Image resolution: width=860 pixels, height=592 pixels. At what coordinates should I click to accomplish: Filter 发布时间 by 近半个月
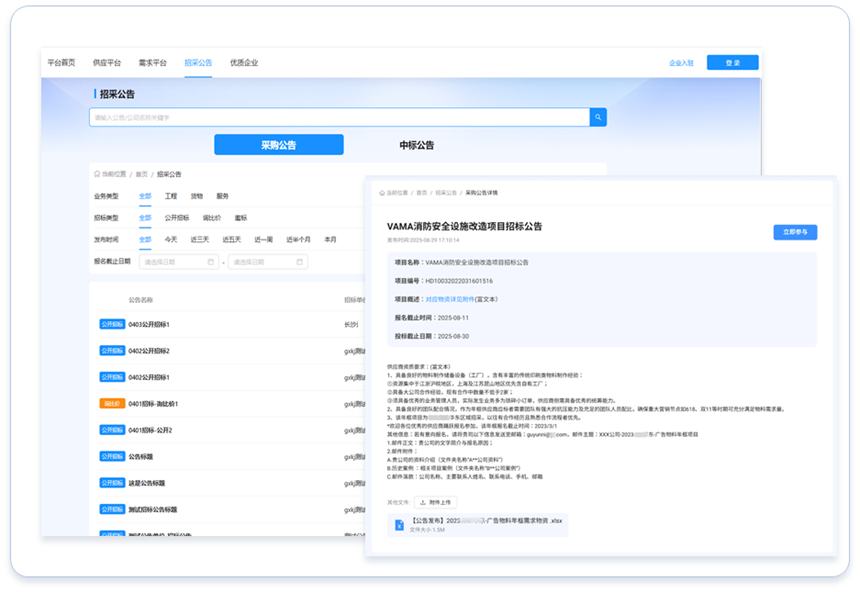tap(298, 240)
